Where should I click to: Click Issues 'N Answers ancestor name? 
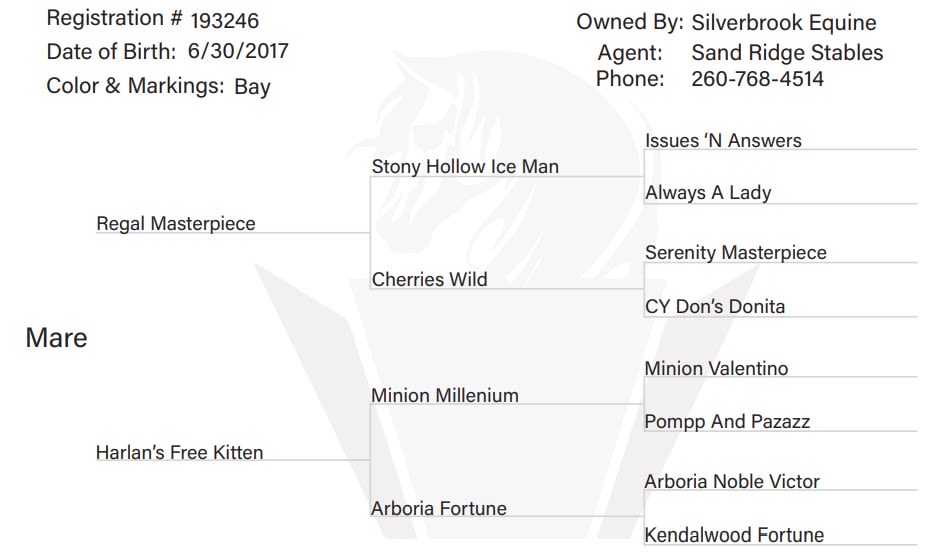pyautogui.click(x=723, y=140)
